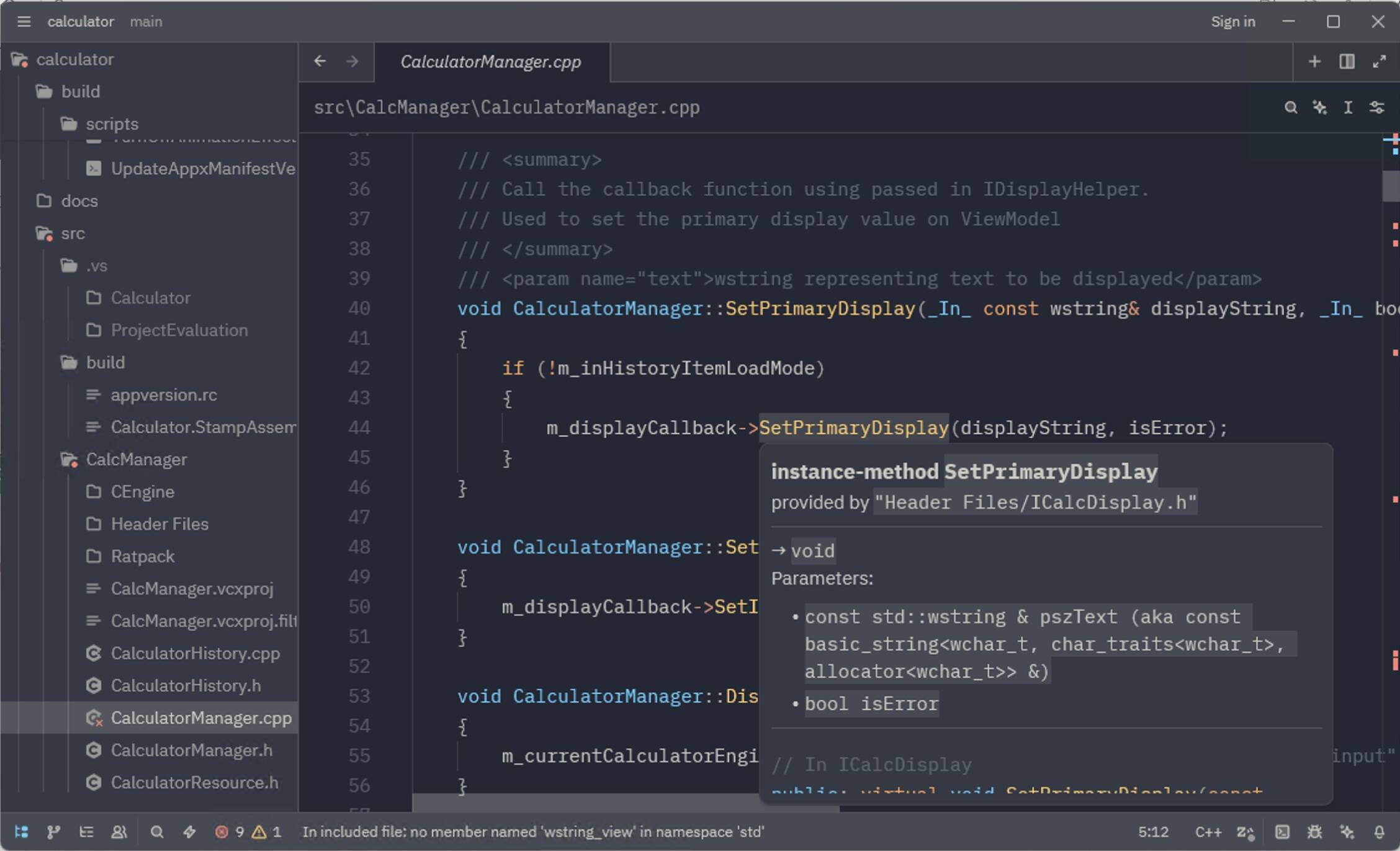Select the CalculatorManager.cpp tab
This screenshot has width=1400, height=851.
[x=490, y=62]
